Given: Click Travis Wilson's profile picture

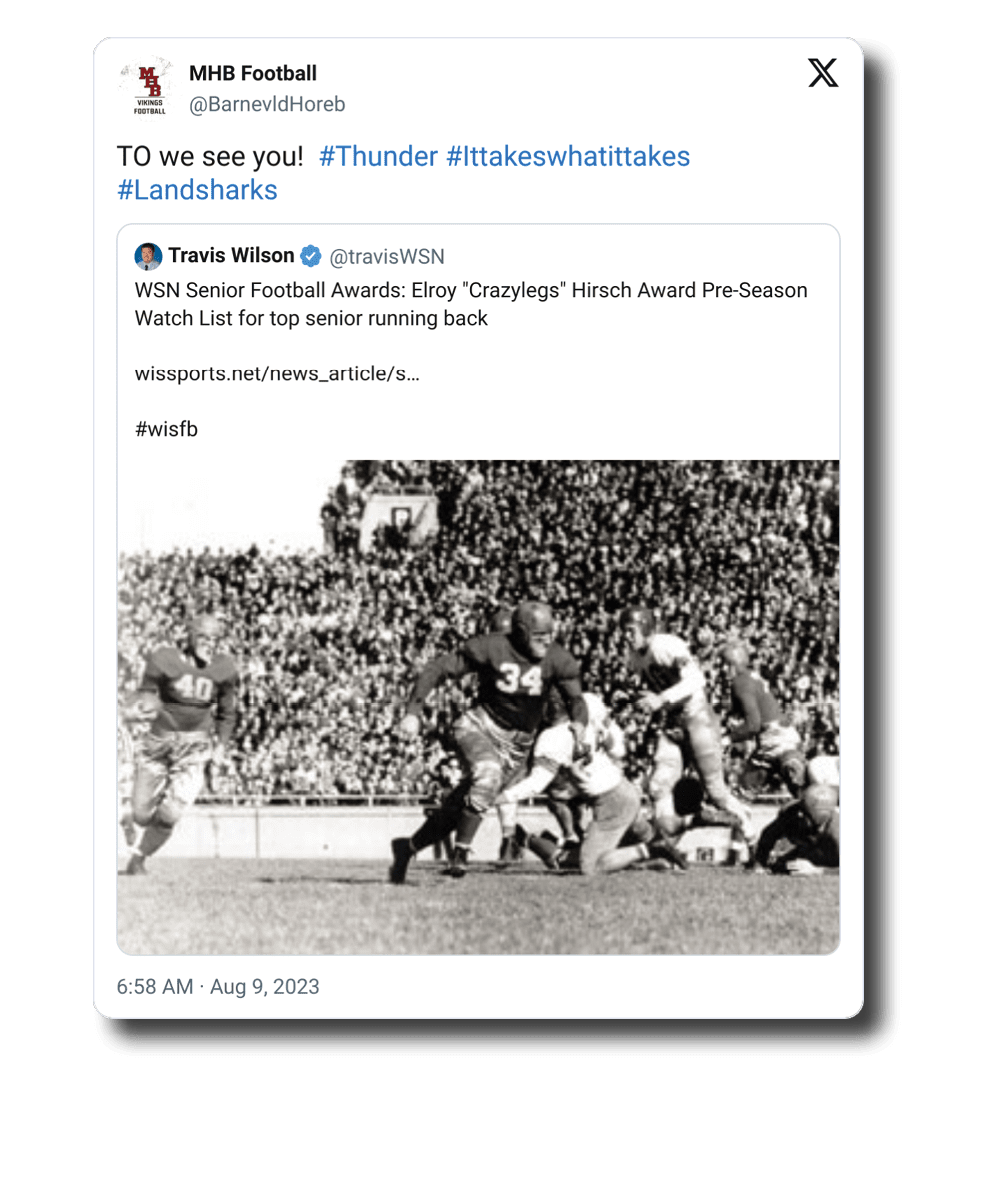Looking at the screenshot, I should coord(148,256).
